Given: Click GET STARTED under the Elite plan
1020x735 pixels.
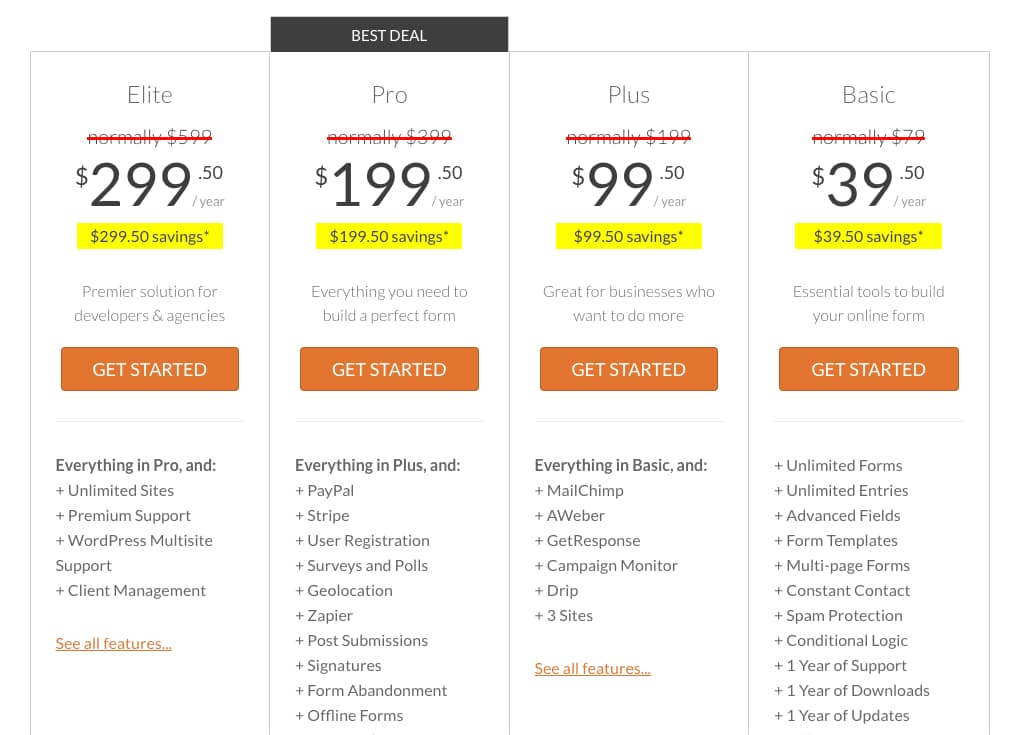Looking at the screenshot, I should (x=149, y=369).
